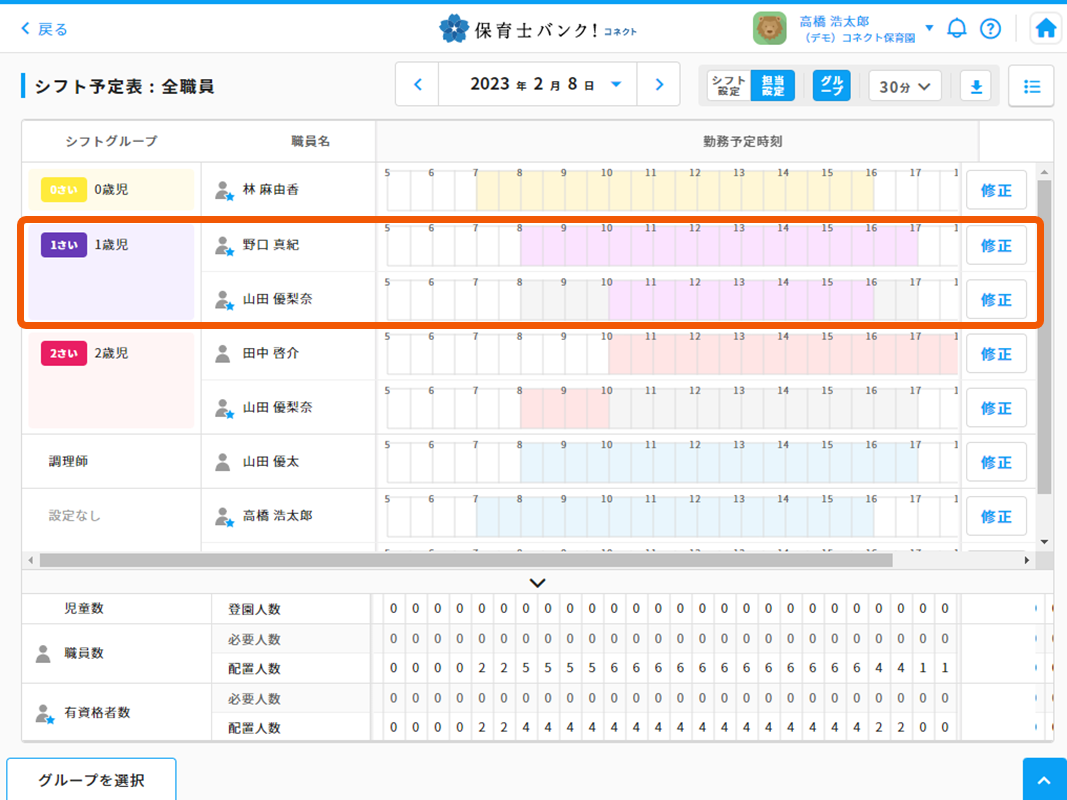1067x800 pixels.
Task: Switch to シフト設定 mode
Action: (728, 86)
